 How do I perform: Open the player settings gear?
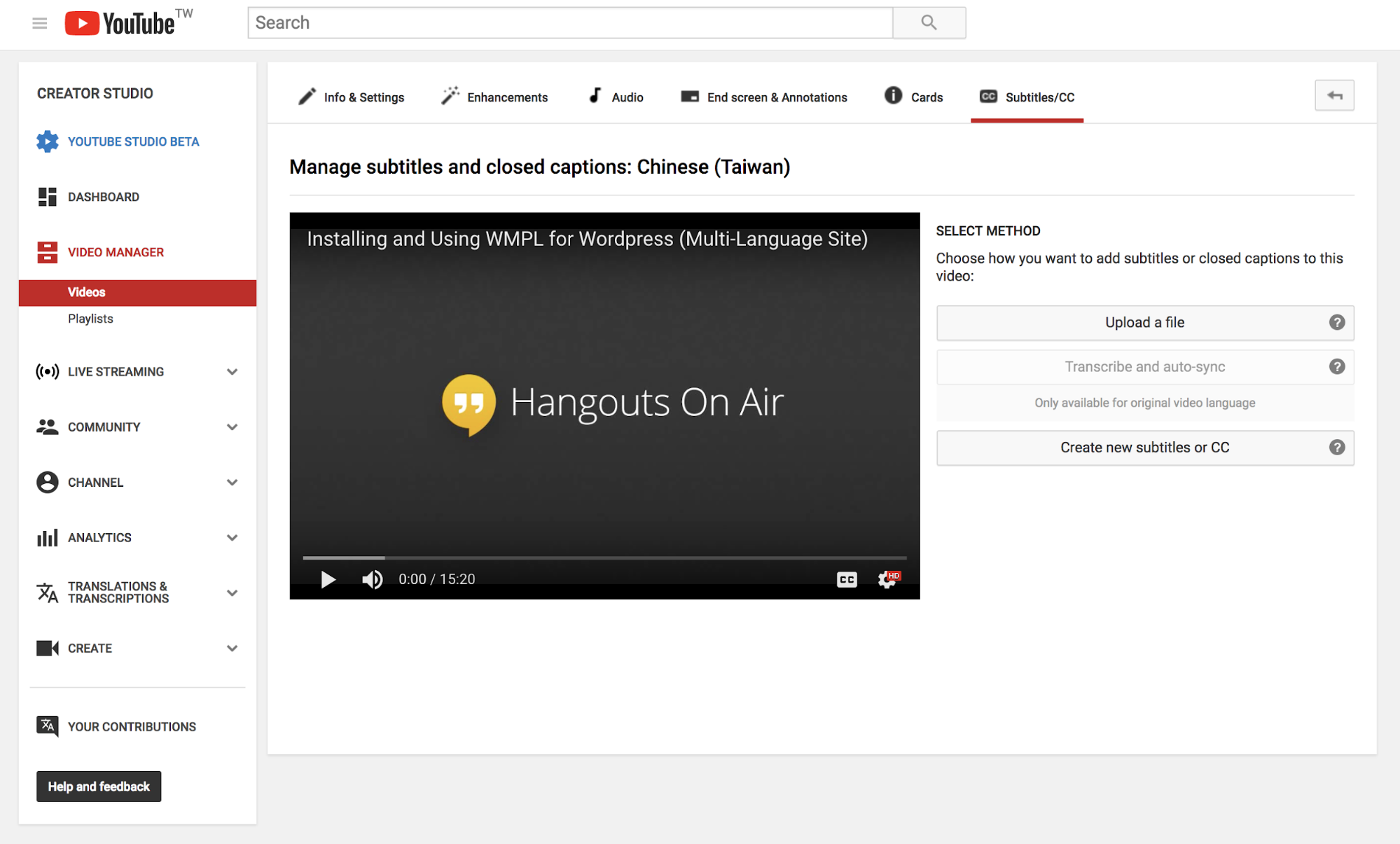point(888,579)
